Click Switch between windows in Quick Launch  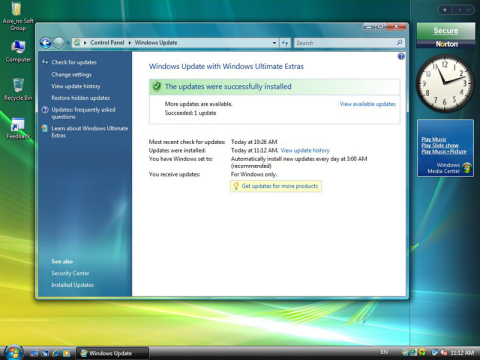tap(45, 353)
